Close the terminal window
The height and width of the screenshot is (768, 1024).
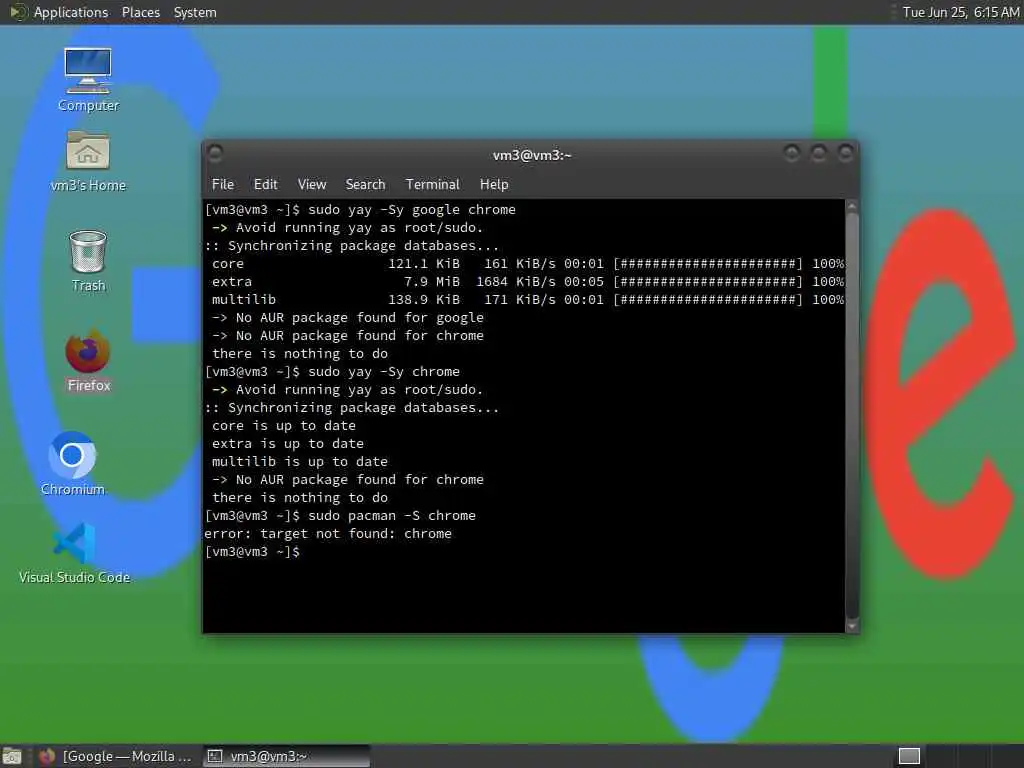tap(846, 153)
